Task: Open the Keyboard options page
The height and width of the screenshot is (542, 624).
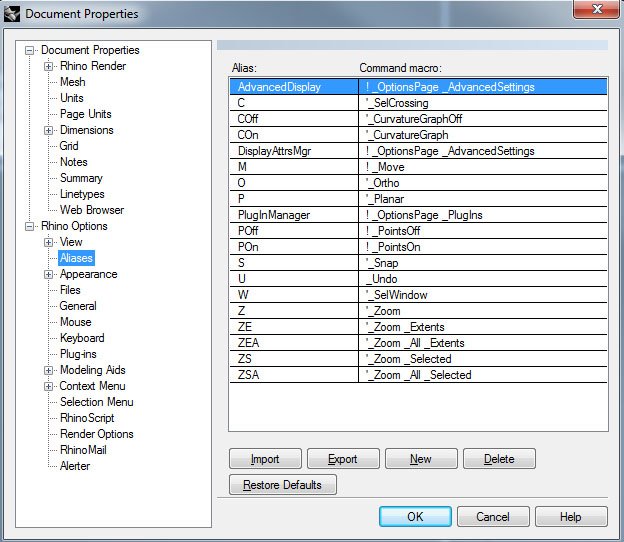Action: [81, 338]
